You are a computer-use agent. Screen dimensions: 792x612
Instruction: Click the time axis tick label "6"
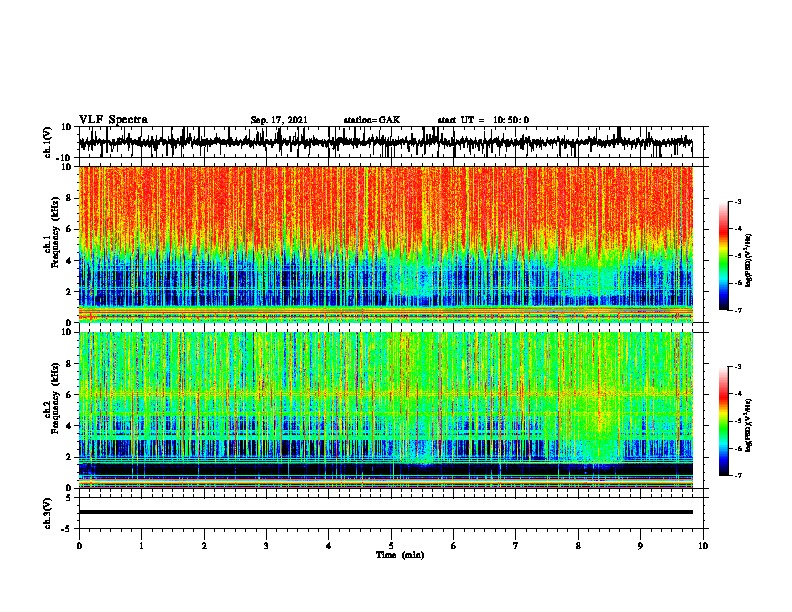pos(454,546)
